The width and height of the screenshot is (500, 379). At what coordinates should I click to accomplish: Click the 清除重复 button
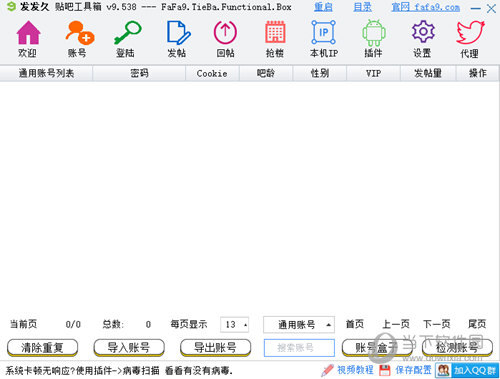point(42,348)
